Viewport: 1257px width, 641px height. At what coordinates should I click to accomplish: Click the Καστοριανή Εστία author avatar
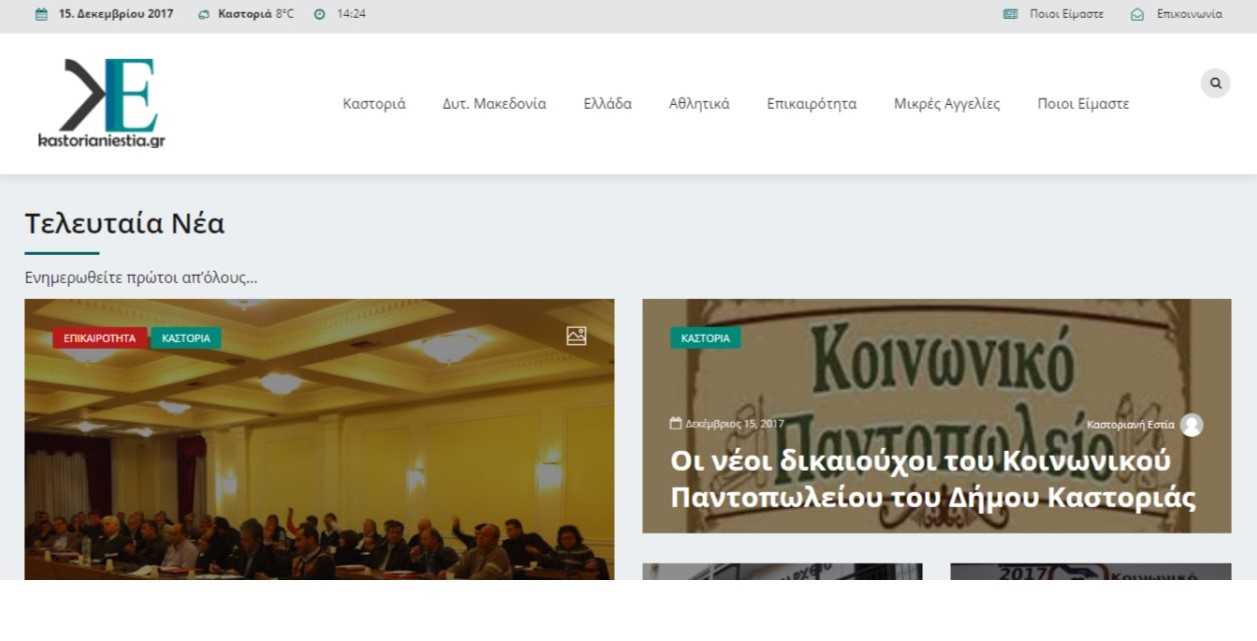1191,425
